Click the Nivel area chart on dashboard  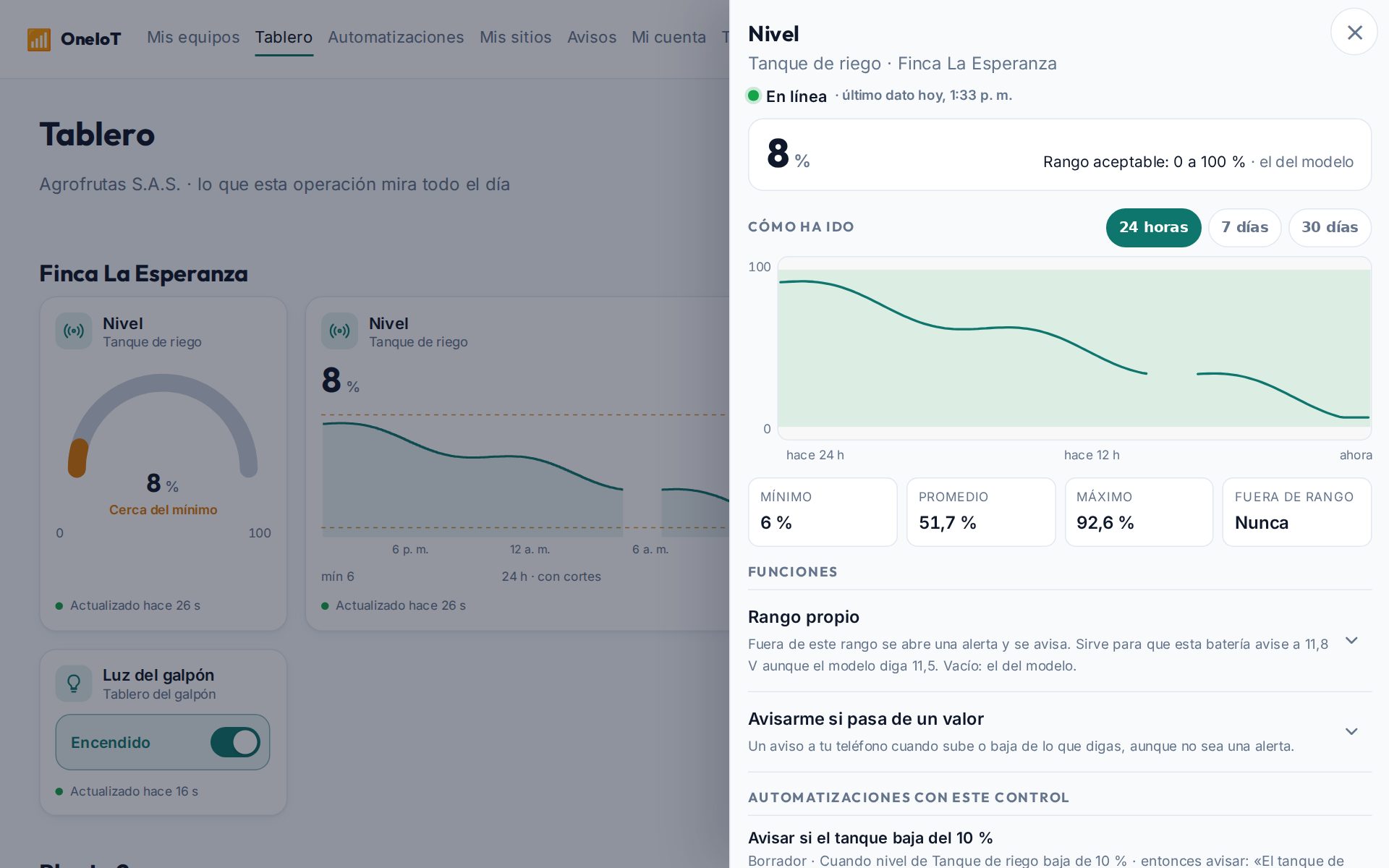click(x=525, y=474)
